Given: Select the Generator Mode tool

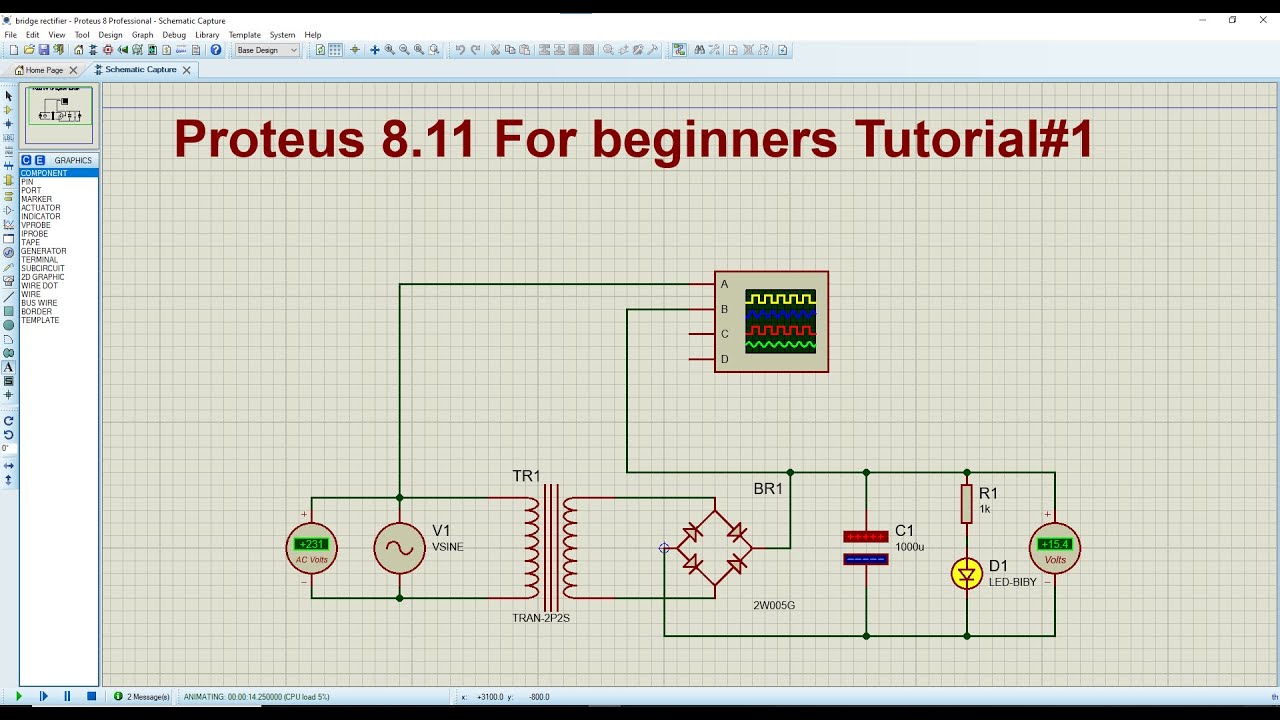Looking at the screenshot, I should tap(9, 253).
